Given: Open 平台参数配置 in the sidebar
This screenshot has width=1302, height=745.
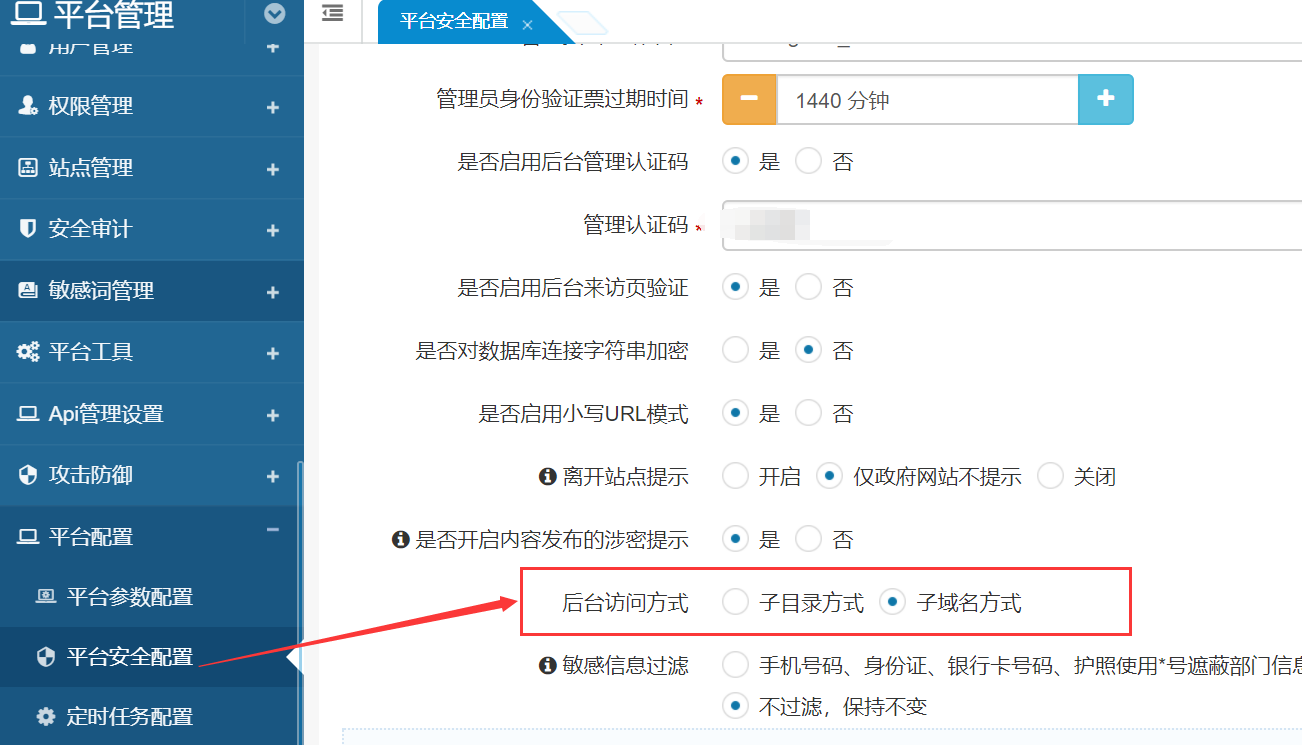Looking at the screenshot, I should [x=129, y=597].
